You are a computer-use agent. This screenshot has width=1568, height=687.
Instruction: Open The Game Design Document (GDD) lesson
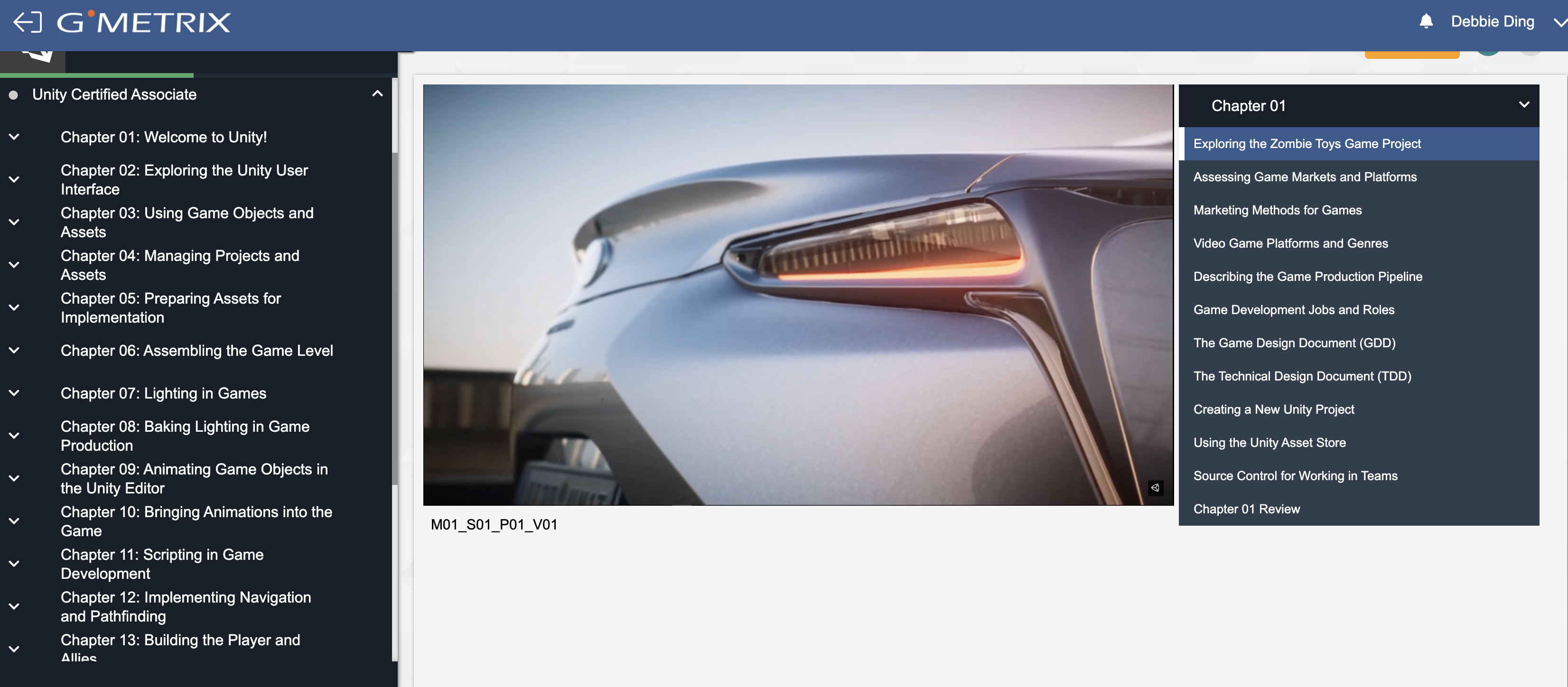(1294, 343)
